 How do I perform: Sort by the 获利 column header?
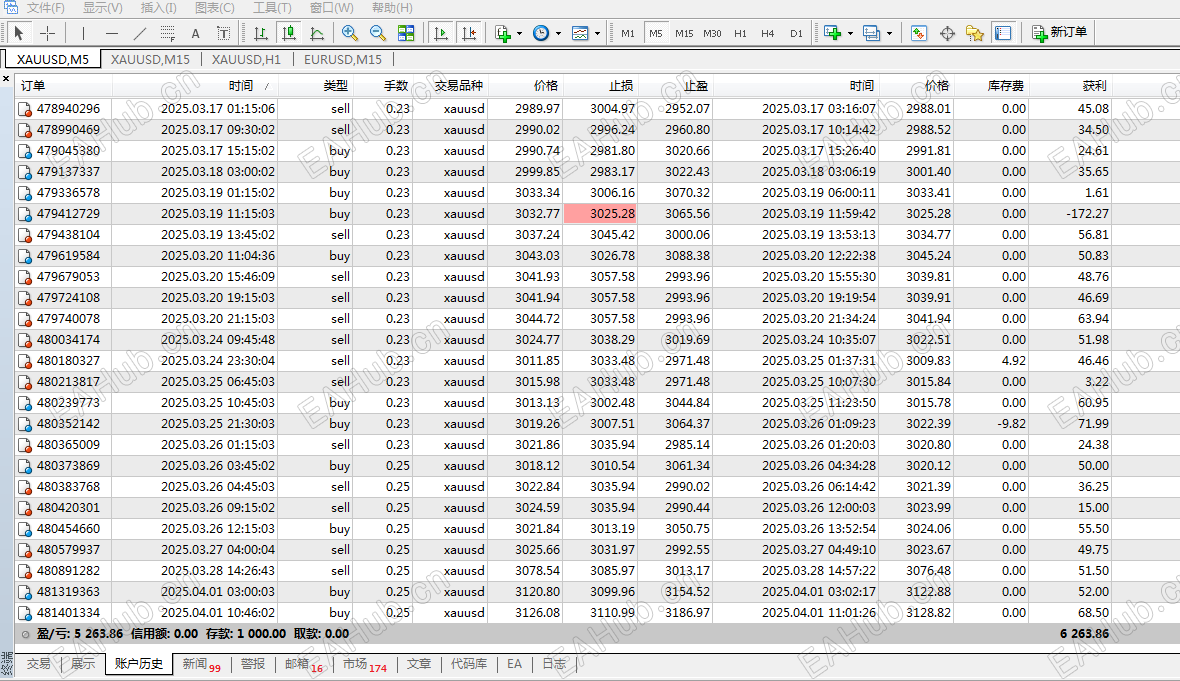1070,86
